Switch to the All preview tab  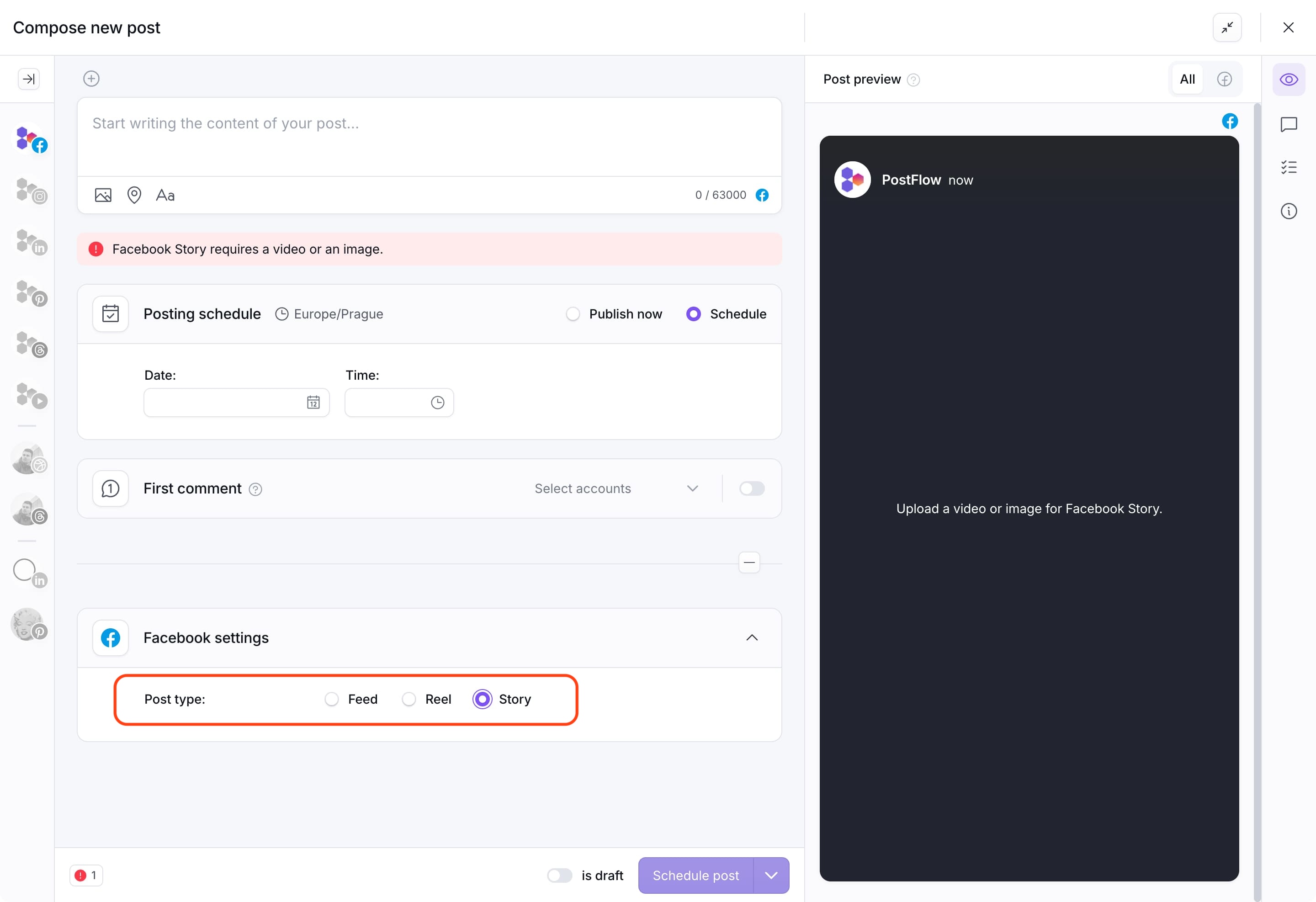click(x=1187, y=79)
